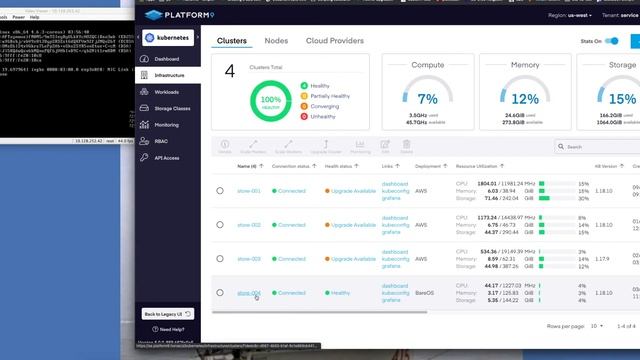Click the terminal output in the viewer window
Screen dimensions: 640x360
click(x=67, y=78)
